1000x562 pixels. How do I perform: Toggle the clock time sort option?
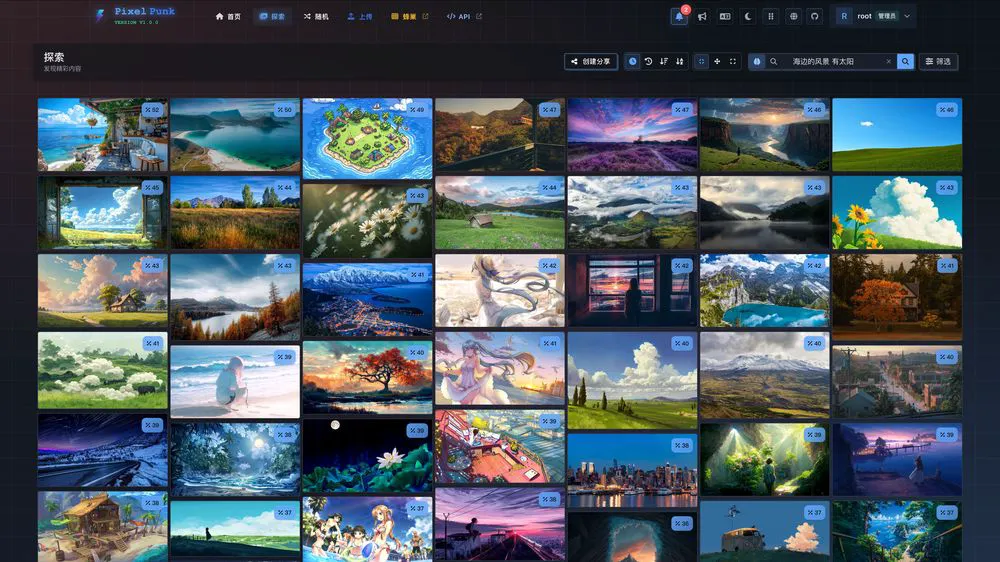pos(633,61)
